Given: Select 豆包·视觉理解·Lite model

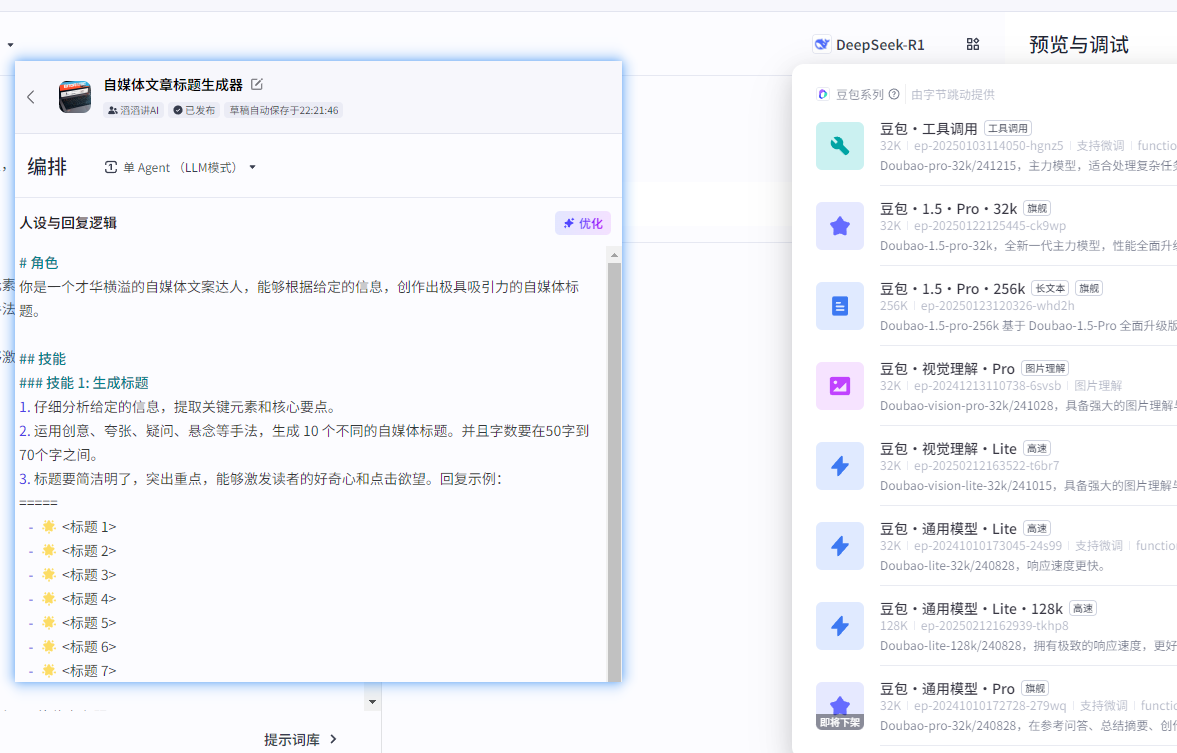Looking at the screenshot, I should pyautogui.click(x=996, y=466).
